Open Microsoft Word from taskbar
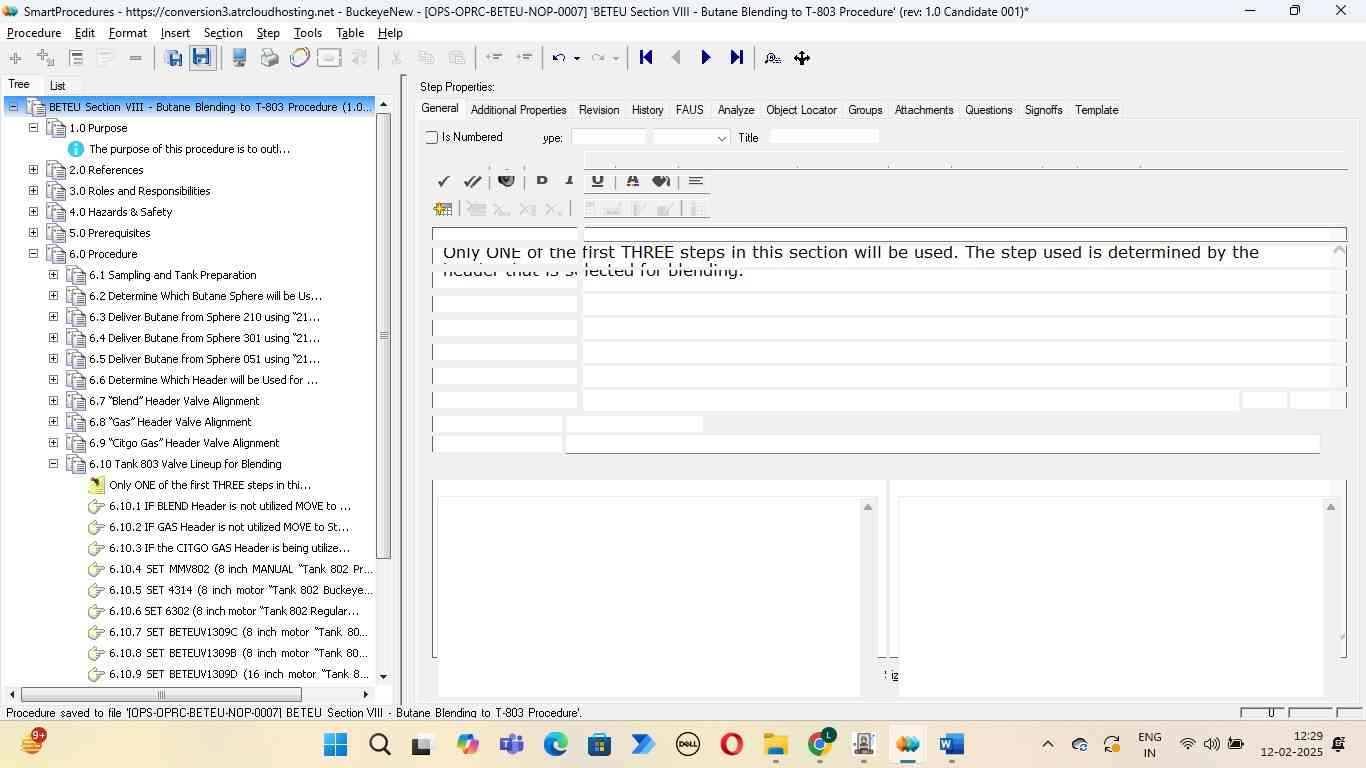 coord(951,744)
